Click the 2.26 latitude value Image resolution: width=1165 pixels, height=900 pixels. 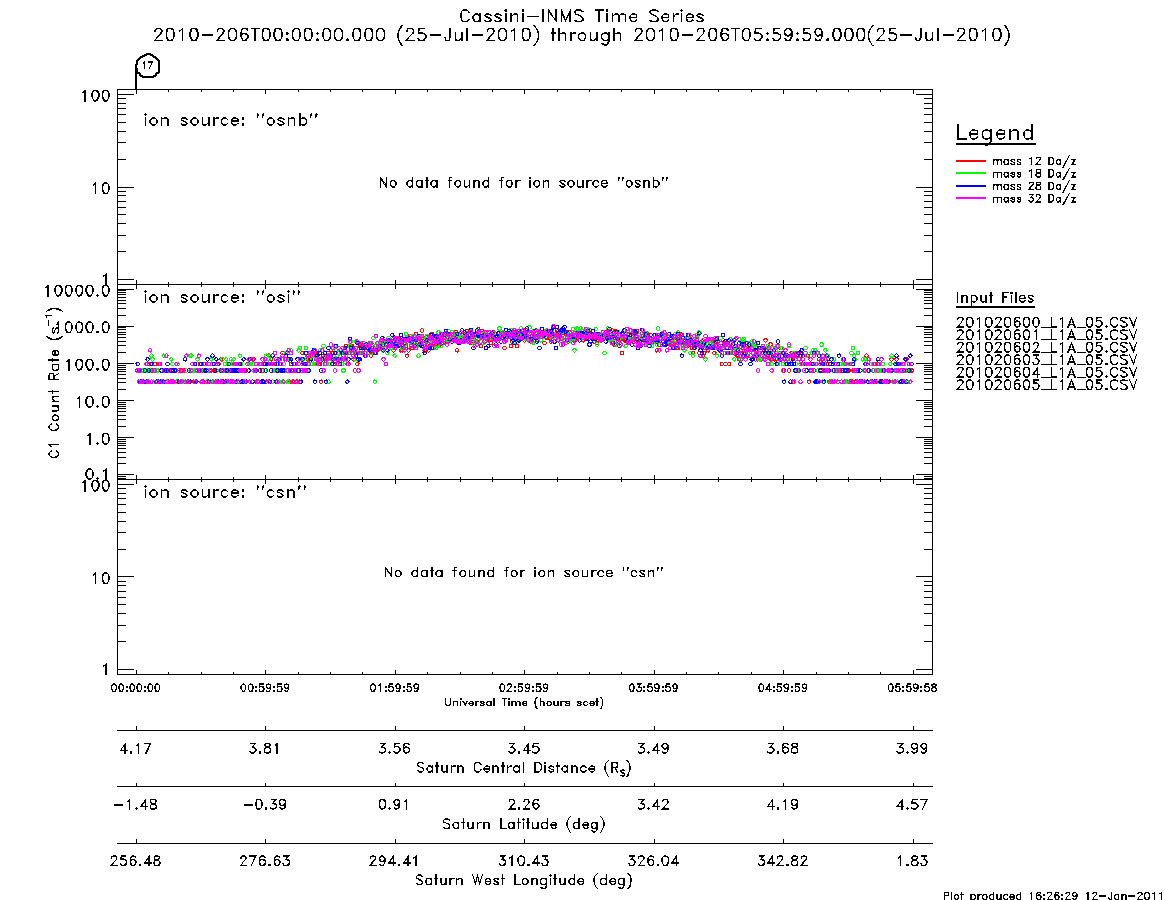click(524, 805)
